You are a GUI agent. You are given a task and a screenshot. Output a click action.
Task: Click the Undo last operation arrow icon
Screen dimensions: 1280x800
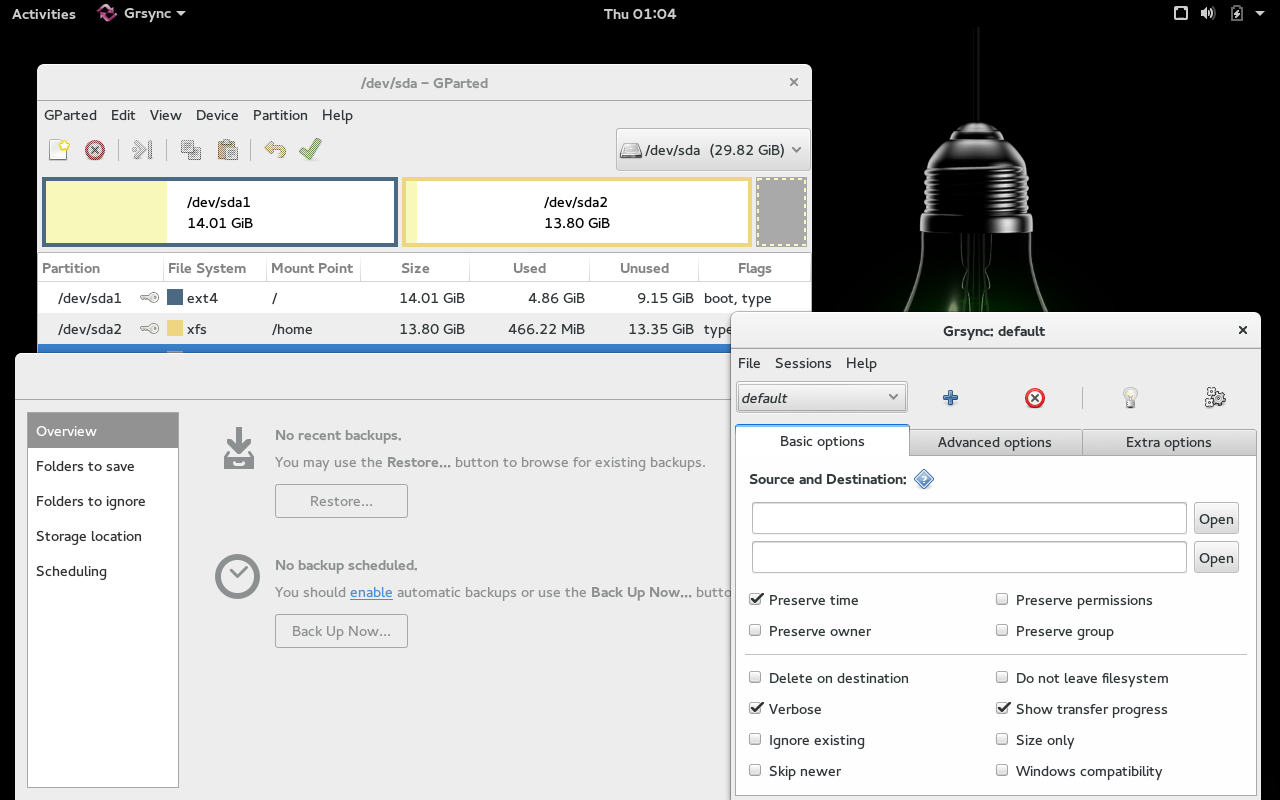275,150
